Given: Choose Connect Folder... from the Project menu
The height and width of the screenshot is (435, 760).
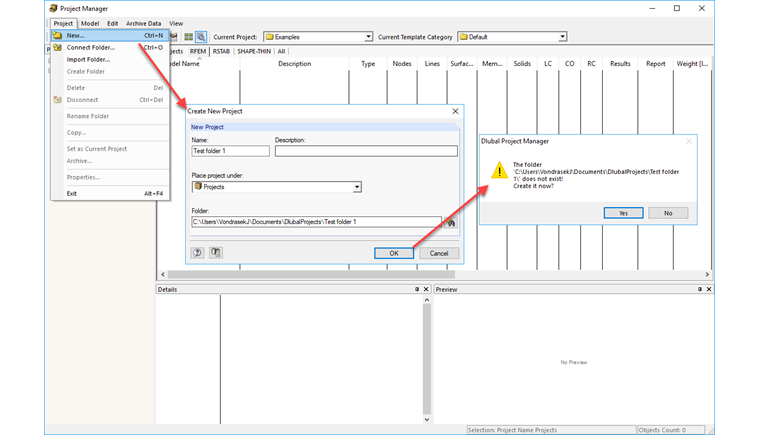Looking at the screenshot, I should [110, 48].
